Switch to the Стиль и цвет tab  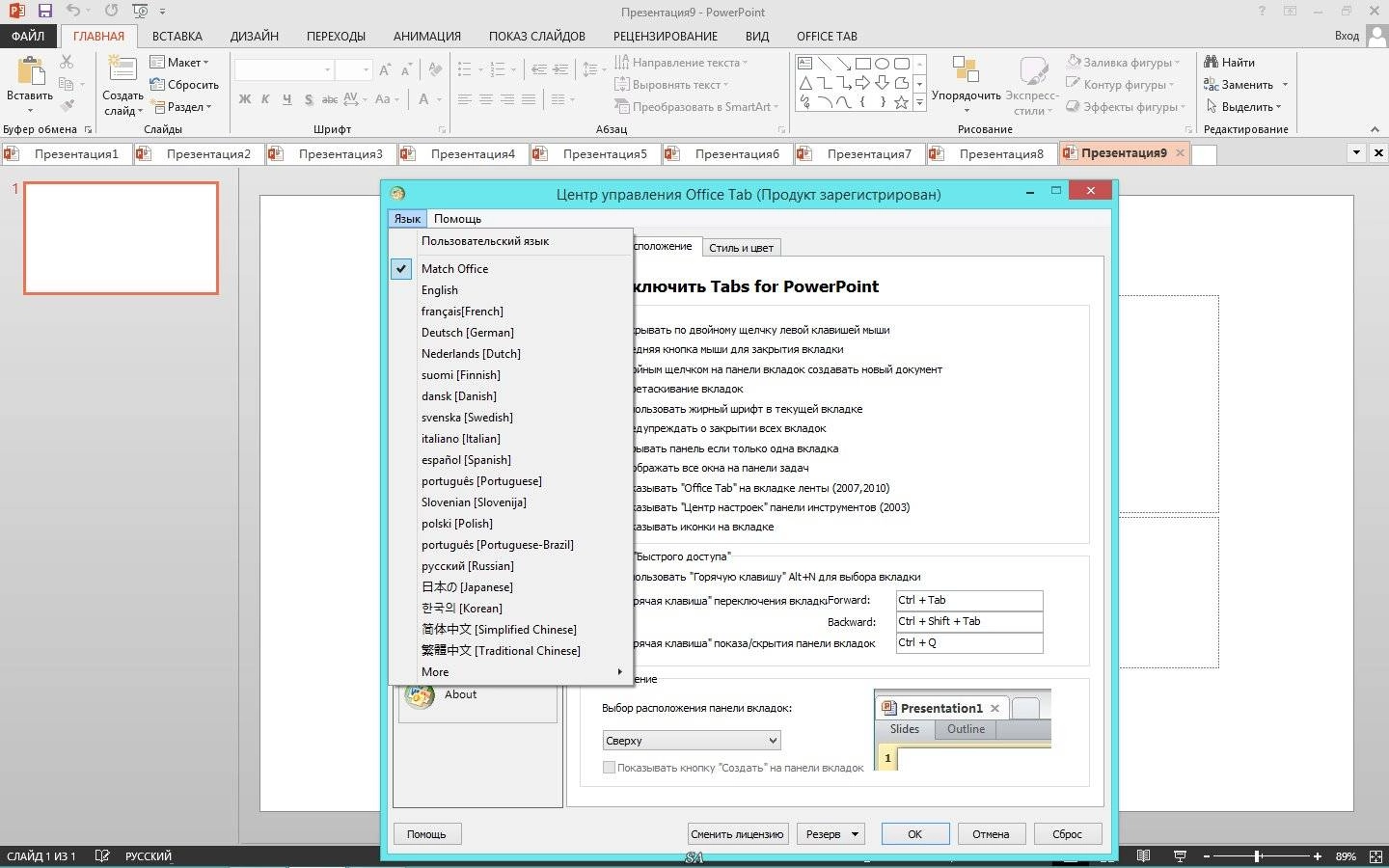click(x=741, y=248)
